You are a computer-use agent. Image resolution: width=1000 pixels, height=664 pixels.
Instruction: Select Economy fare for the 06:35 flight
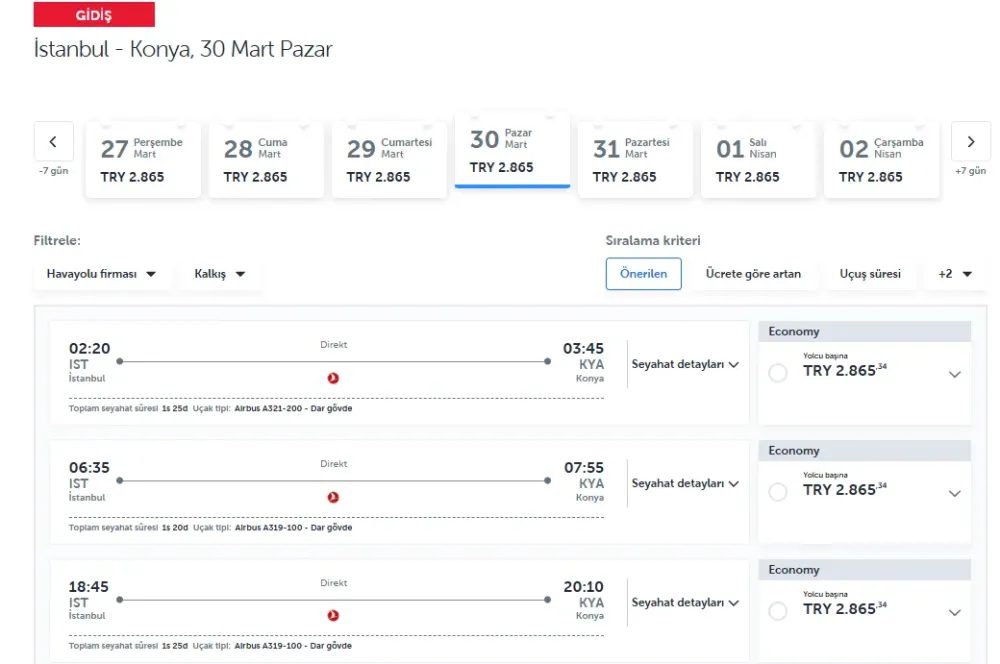click(778, 492)
